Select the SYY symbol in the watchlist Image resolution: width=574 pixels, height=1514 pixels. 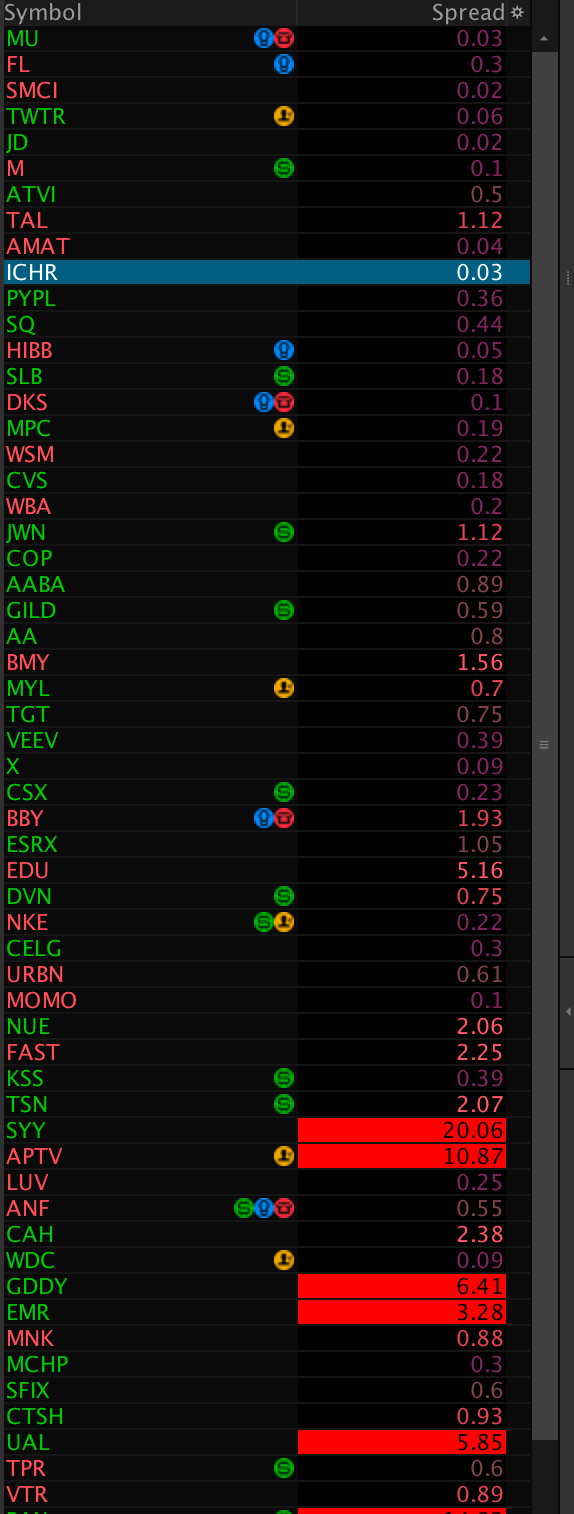26,1131
